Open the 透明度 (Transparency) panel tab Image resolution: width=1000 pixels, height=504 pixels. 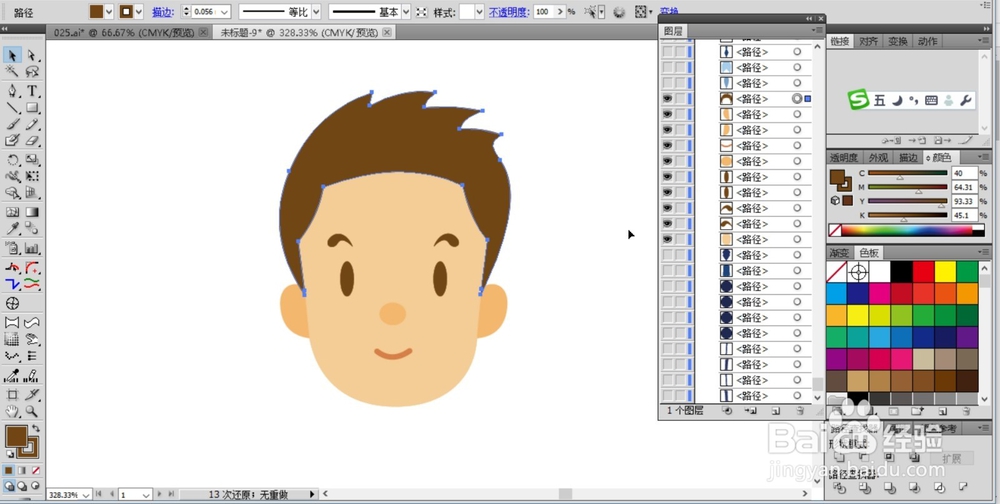click(x=844, y=157)
